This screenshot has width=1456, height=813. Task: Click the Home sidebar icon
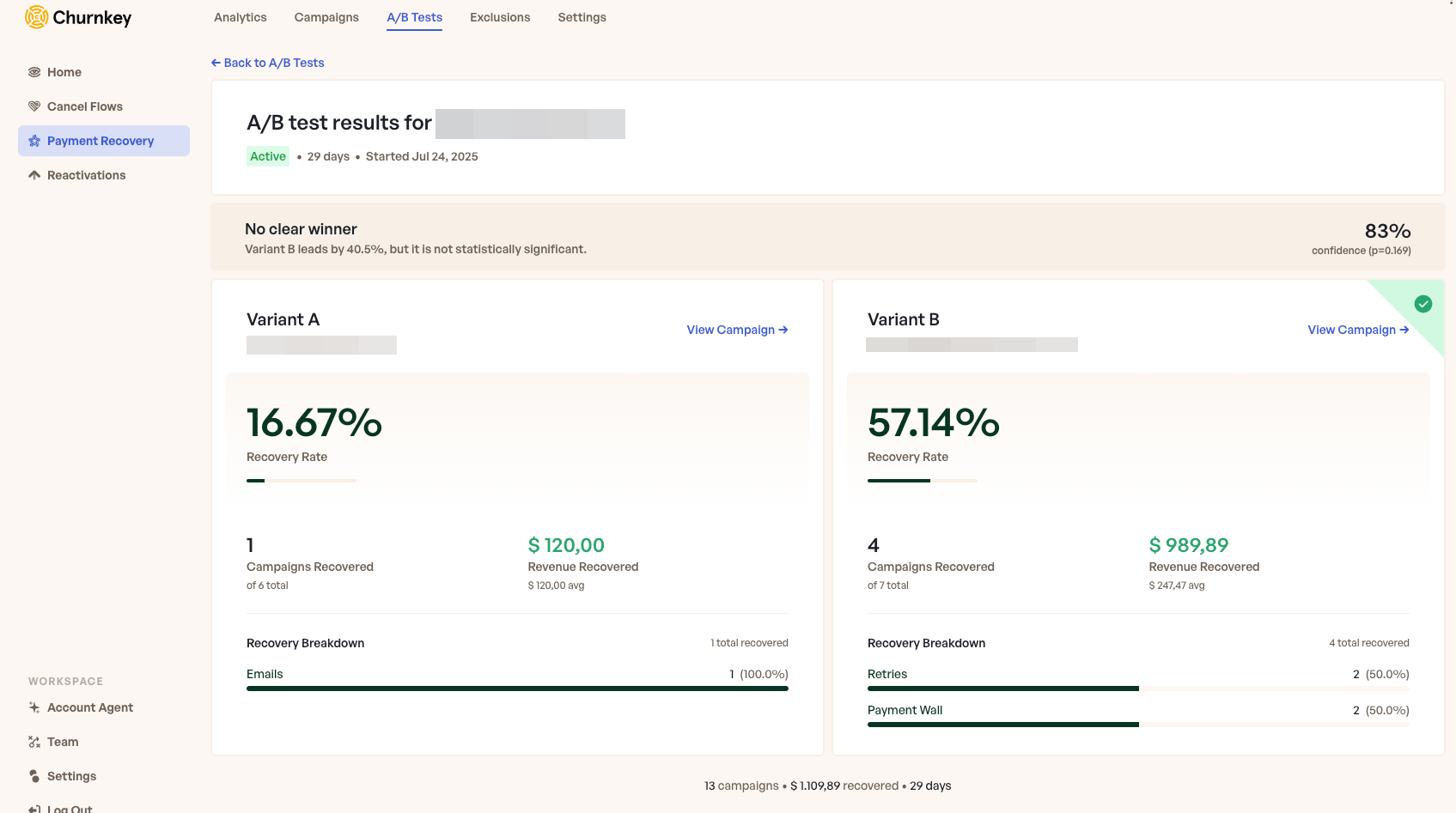pyautogui.click(x=34, y=72)
